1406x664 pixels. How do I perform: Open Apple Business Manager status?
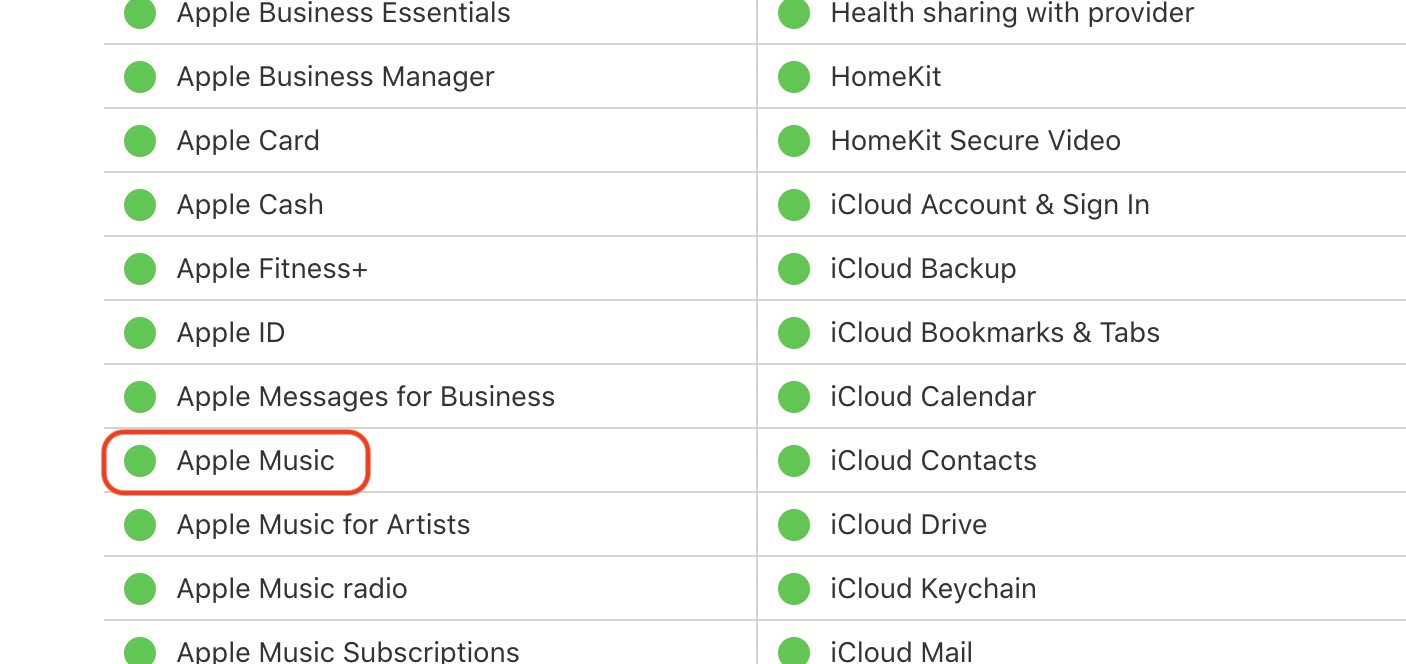pyautogui.click(x=335, y=77)
